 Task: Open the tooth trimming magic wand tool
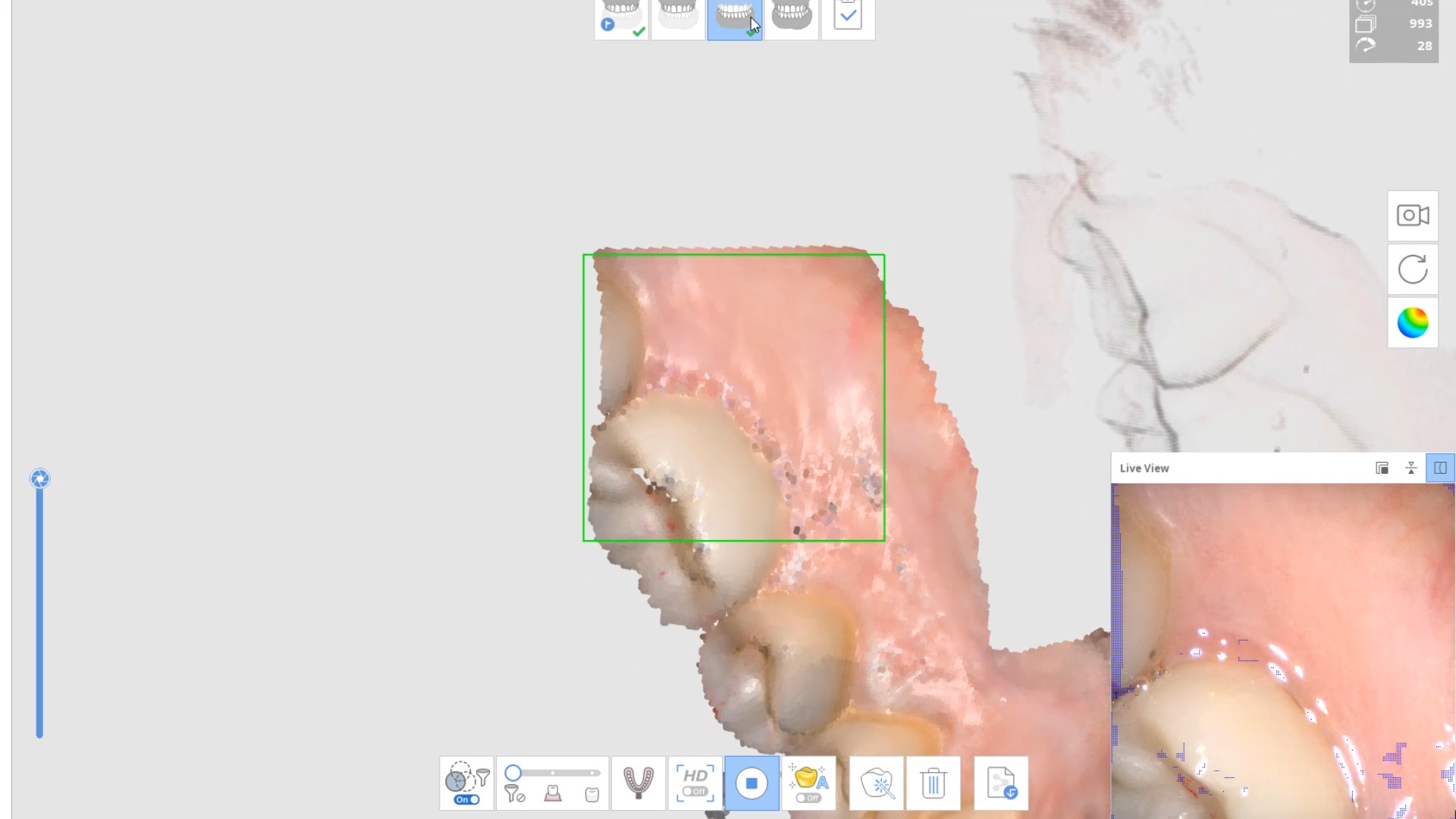pos(877,783)
